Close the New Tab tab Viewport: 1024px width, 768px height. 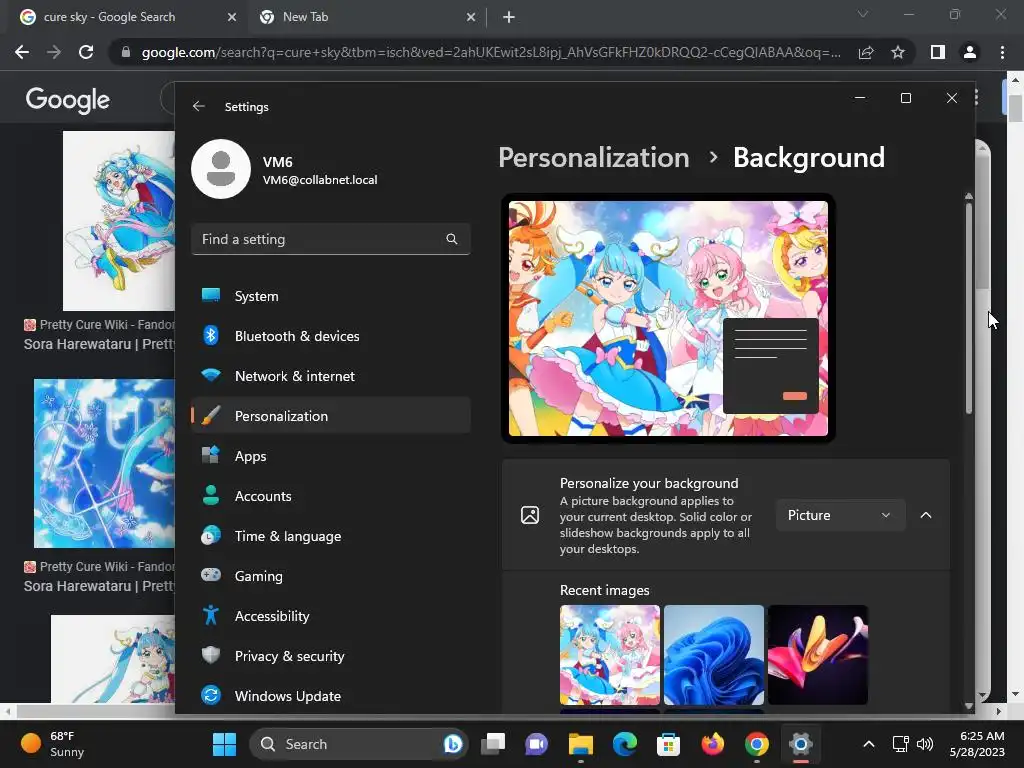point(471,17)
